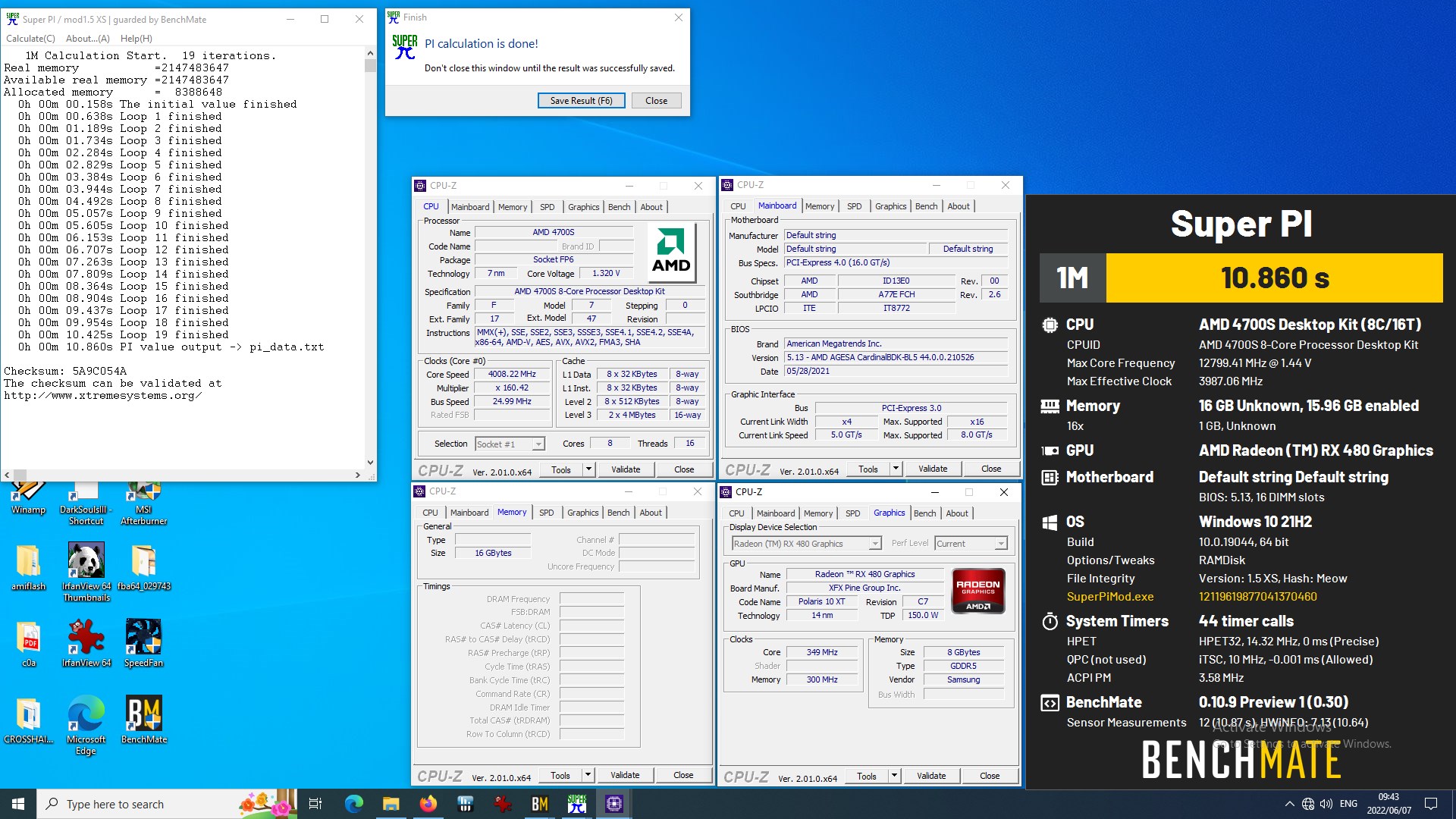Open the c0a PDF file icon
Screen dimensions: 1456x819
[x=28, y=644]
